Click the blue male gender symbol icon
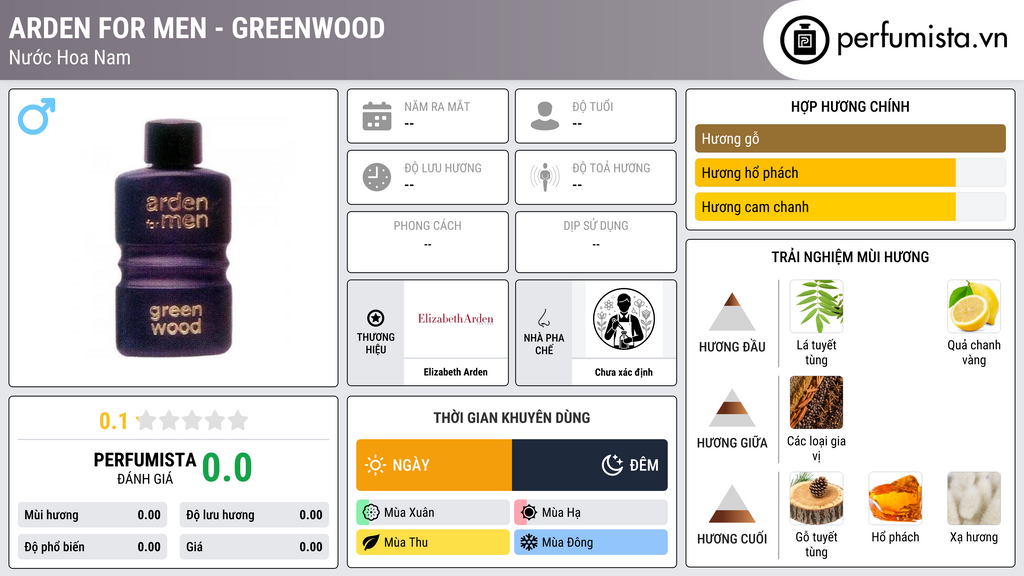 click(x=37, y=116)
